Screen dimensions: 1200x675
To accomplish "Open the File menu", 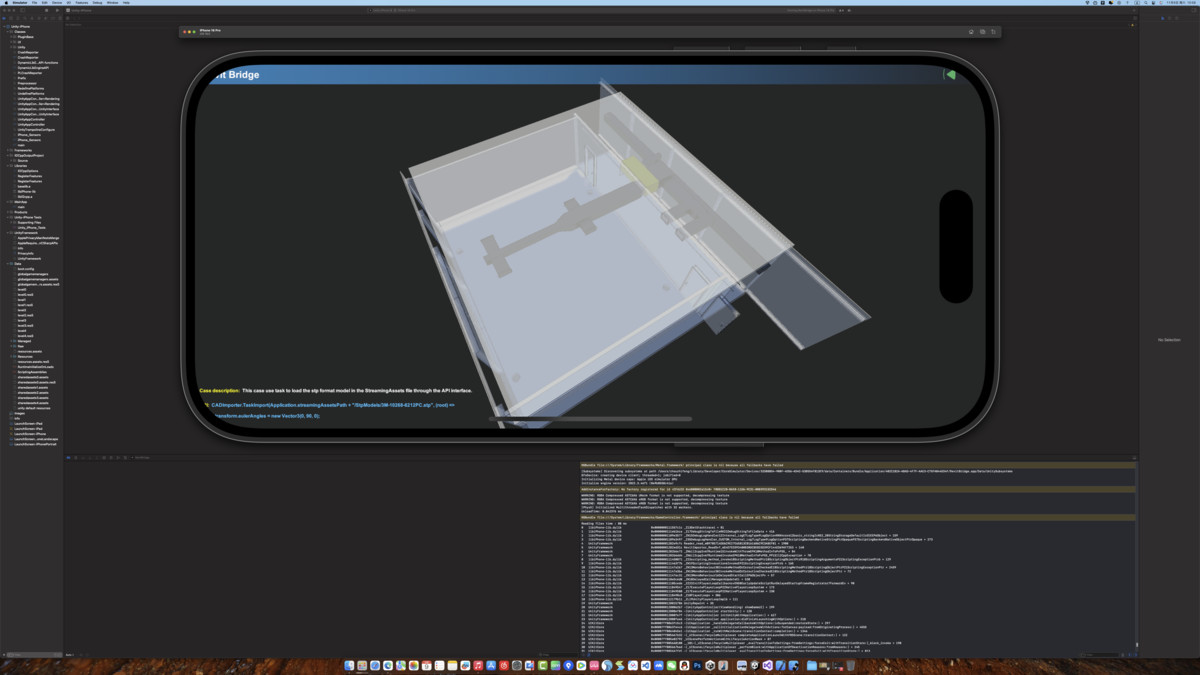I will [x=34, y=3].
